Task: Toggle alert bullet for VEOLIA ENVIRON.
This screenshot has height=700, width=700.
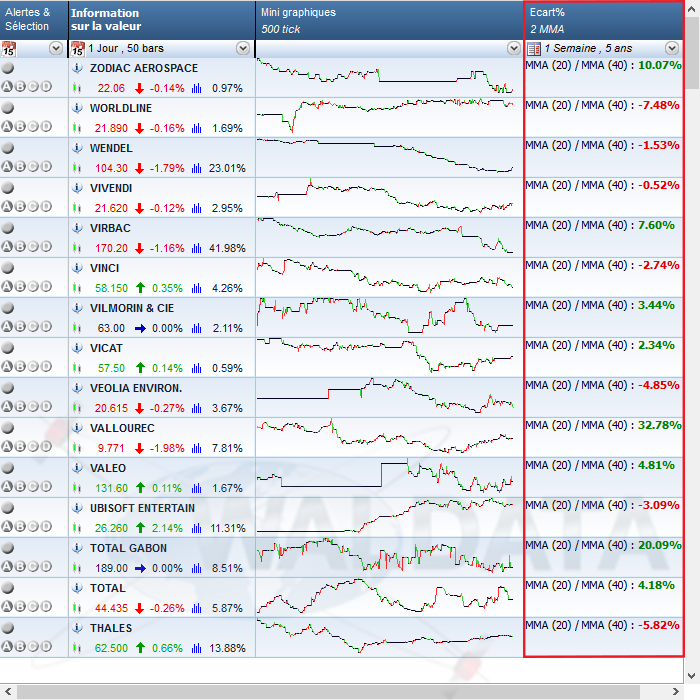Action: [x=8, y=388]
